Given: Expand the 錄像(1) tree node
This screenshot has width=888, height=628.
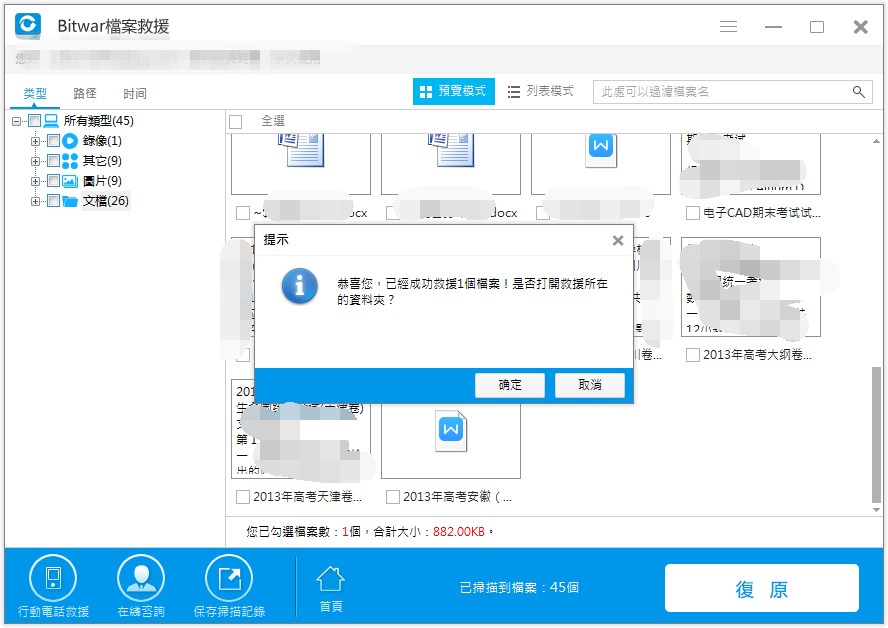Looking at the screenshot, I should tap(35, 141).
